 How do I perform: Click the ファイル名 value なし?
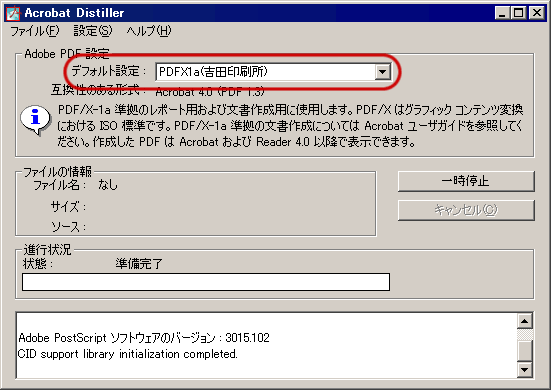point(108,185)
